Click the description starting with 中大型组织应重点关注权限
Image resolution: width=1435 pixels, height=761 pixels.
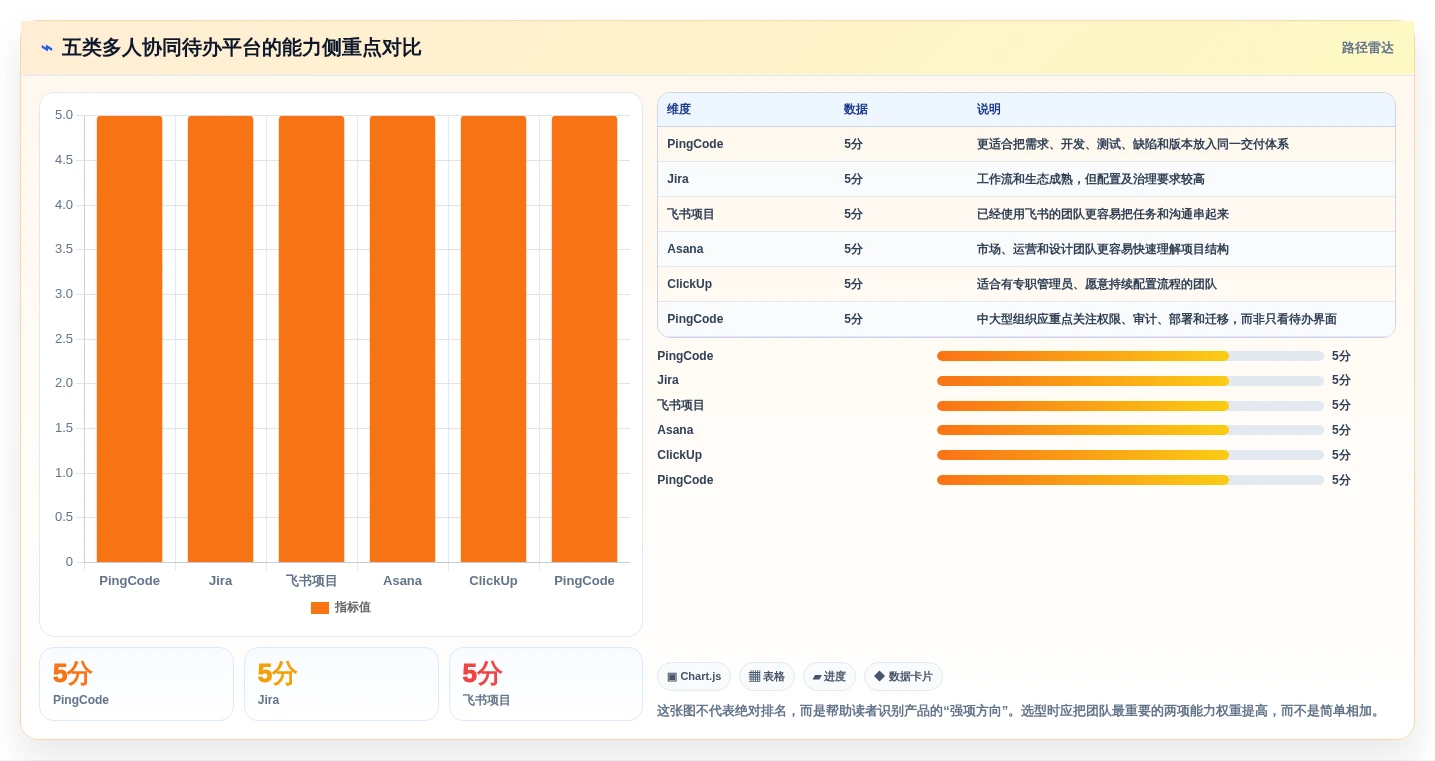pos(1157,319)
